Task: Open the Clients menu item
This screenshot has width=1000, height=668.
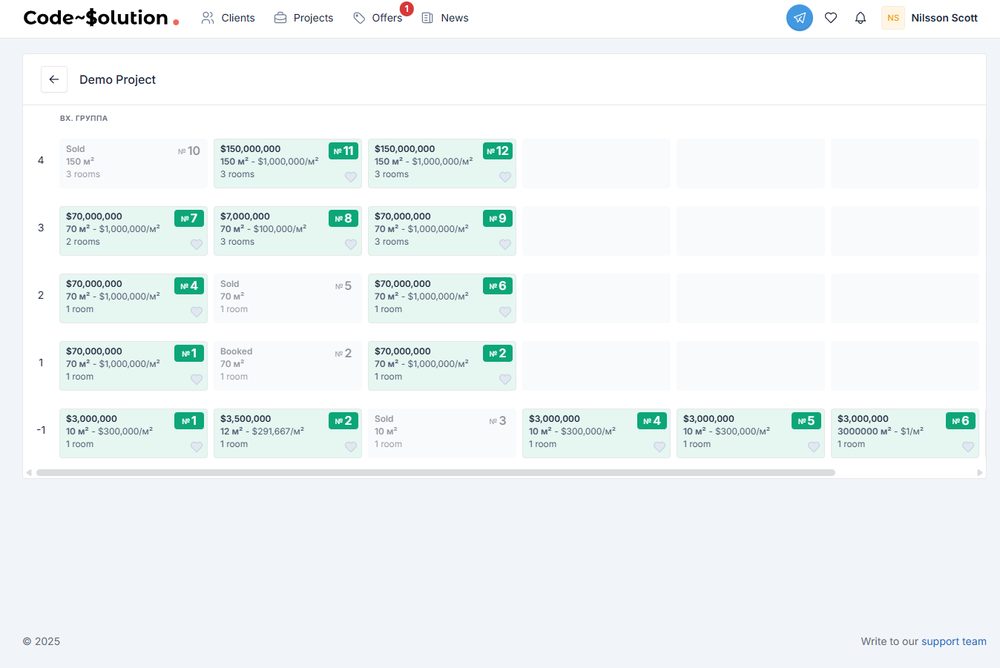Action: 228,18
